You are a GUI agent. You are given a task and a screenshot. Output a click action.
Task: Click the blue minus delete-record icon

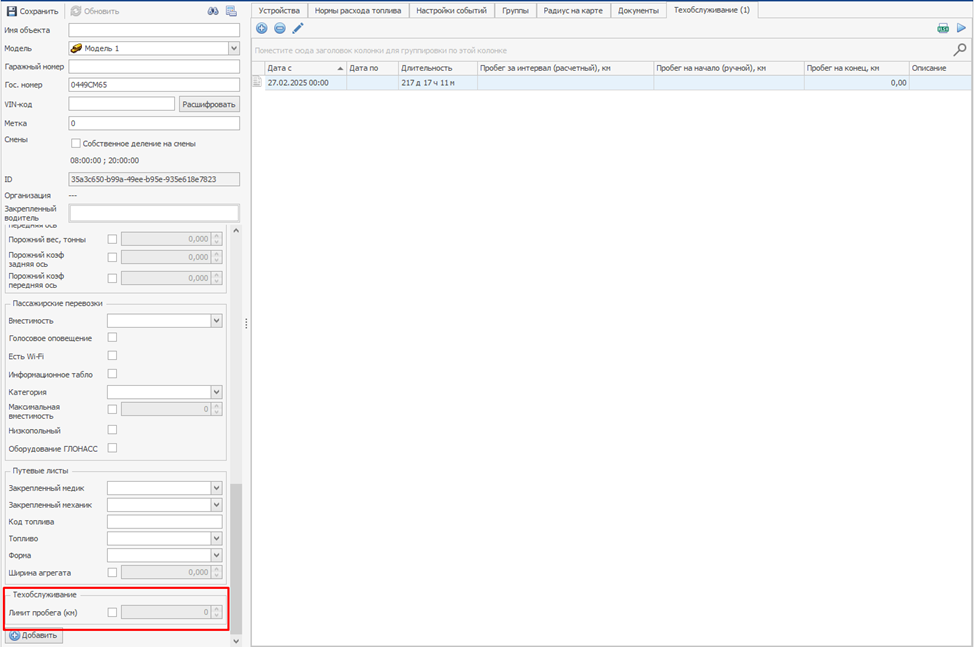280,28
